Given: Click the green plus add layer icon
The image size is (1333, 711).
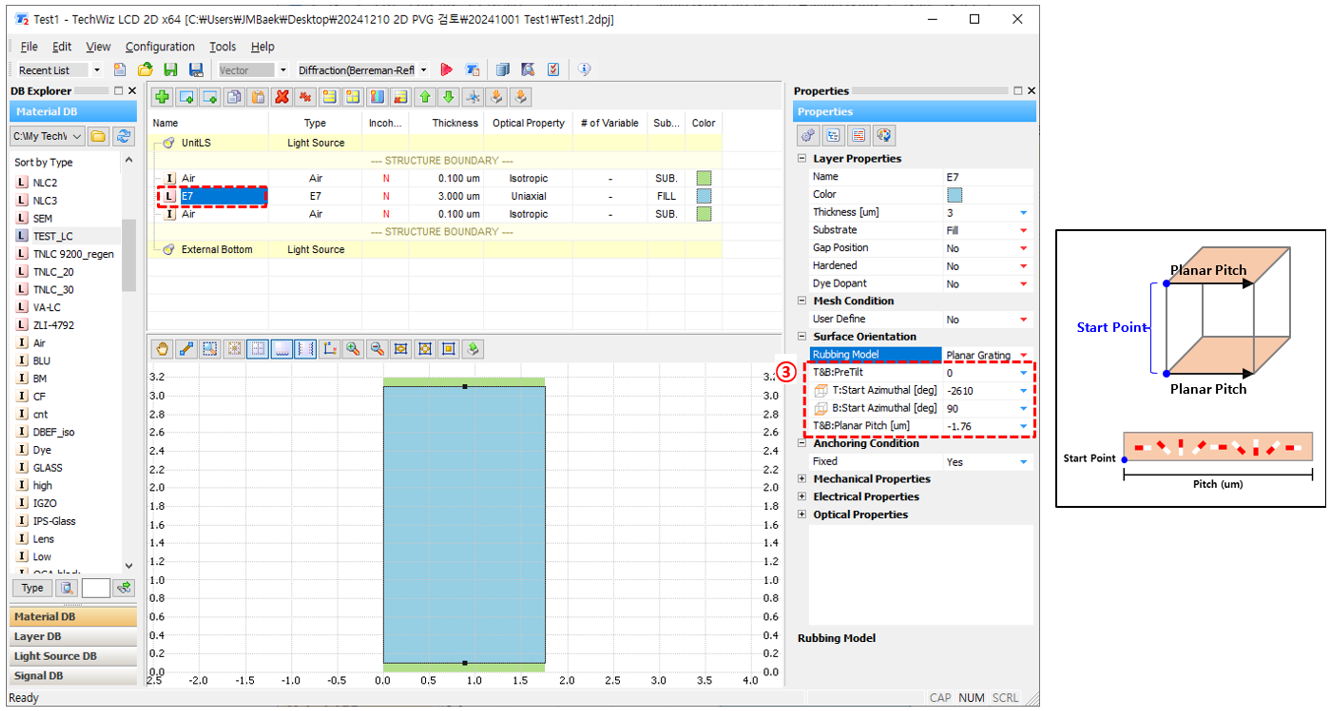Looking at the screenshot, I should point(162,97).
